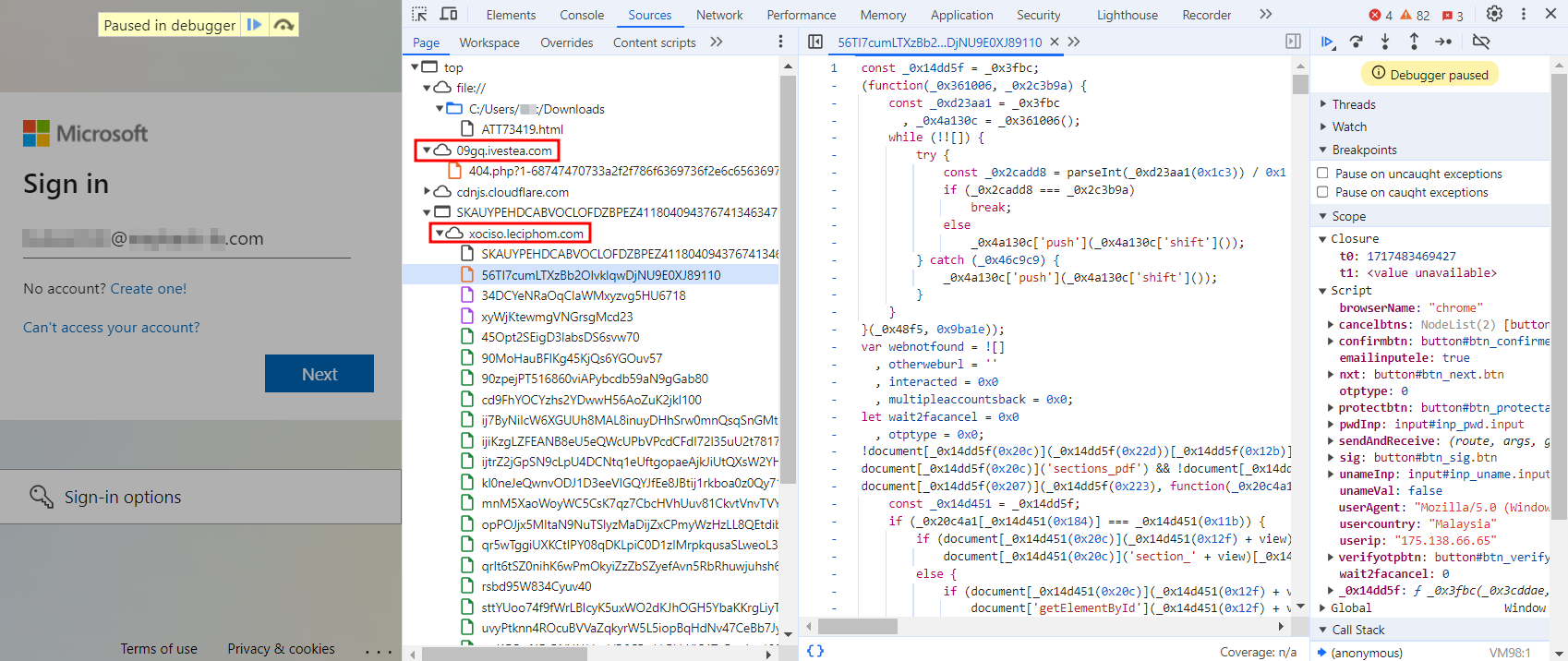Pretty print the source code

[x=815, y=651]
